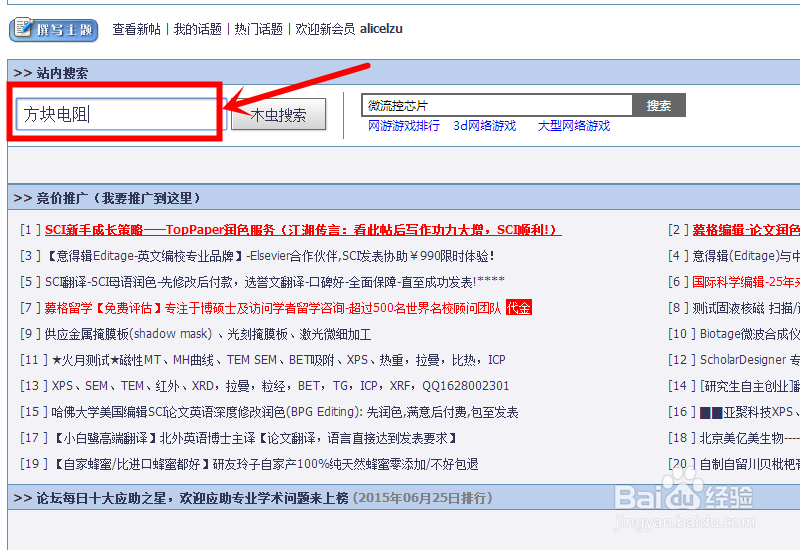The height and width of the screenshot is (550, 800).
Task: Open ad 2 募格编辑-论文润色 link
Action: [746, 230]
